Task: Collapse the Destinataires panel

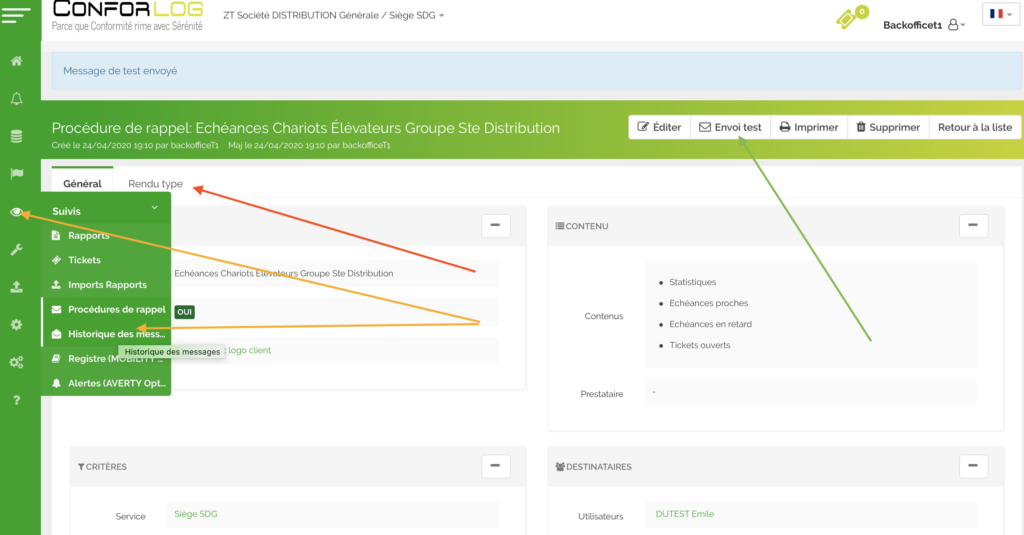Action: [x=973, y=466]
